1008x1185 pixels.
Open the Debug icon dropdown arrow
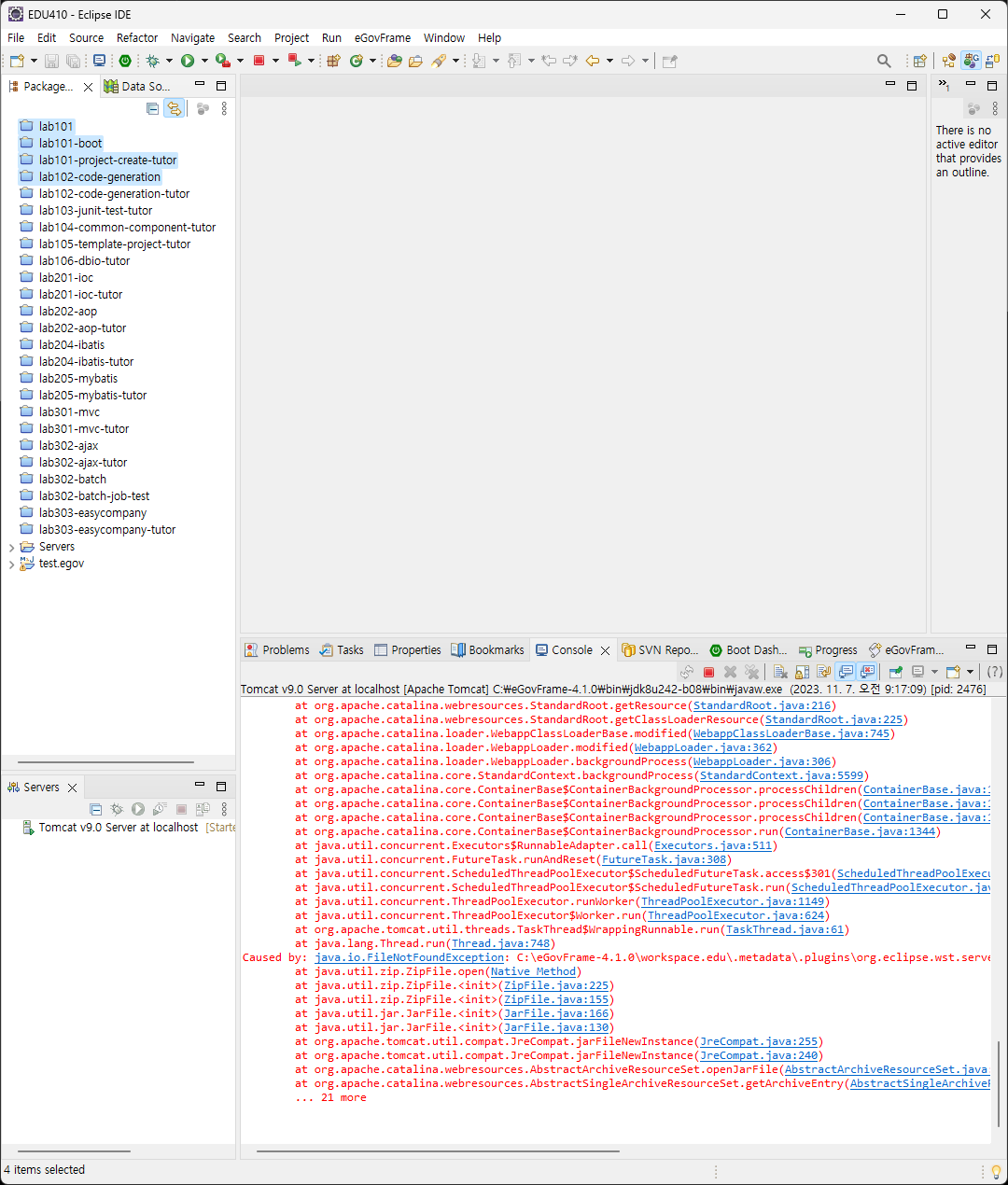169,61
